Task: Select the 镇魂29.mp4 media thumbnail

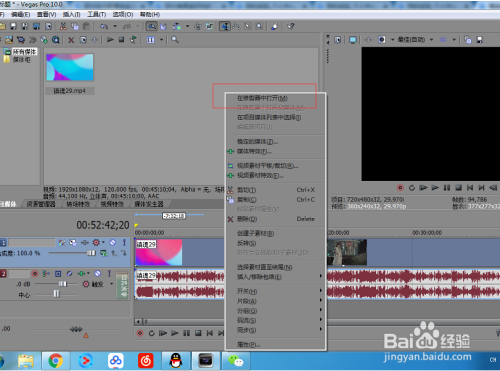Action: point(70,67)
